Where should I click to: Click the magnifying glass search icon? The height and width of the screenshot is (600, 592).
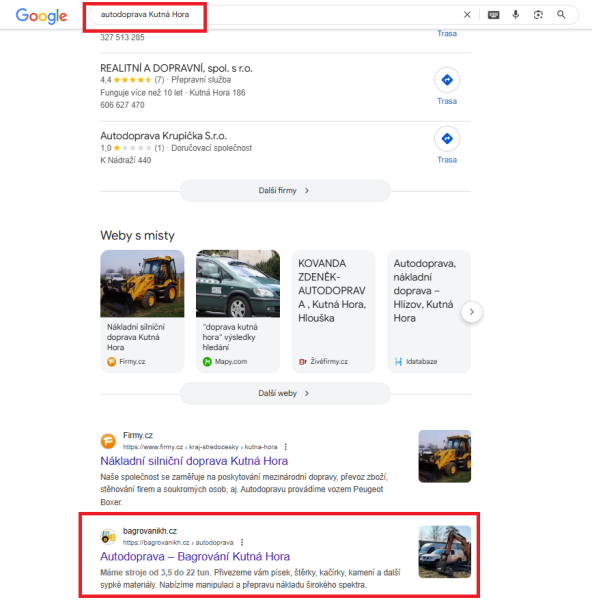[x=561, y=15]
